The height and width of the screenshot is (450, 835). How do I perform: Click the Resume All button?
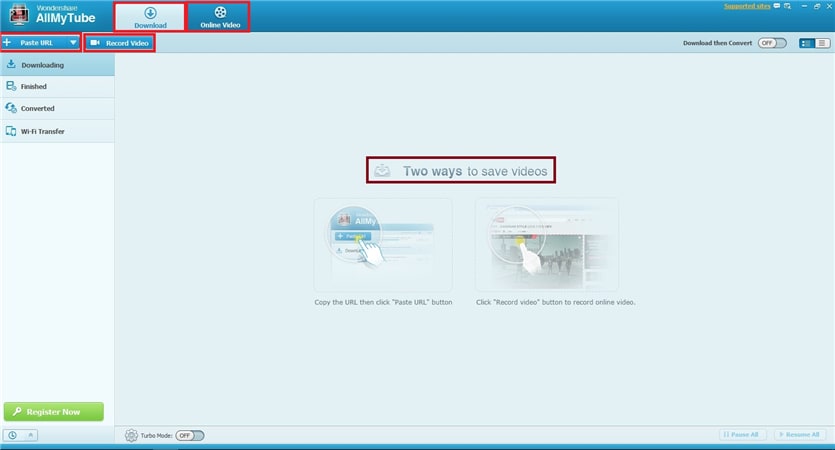[x=800, y=435]
